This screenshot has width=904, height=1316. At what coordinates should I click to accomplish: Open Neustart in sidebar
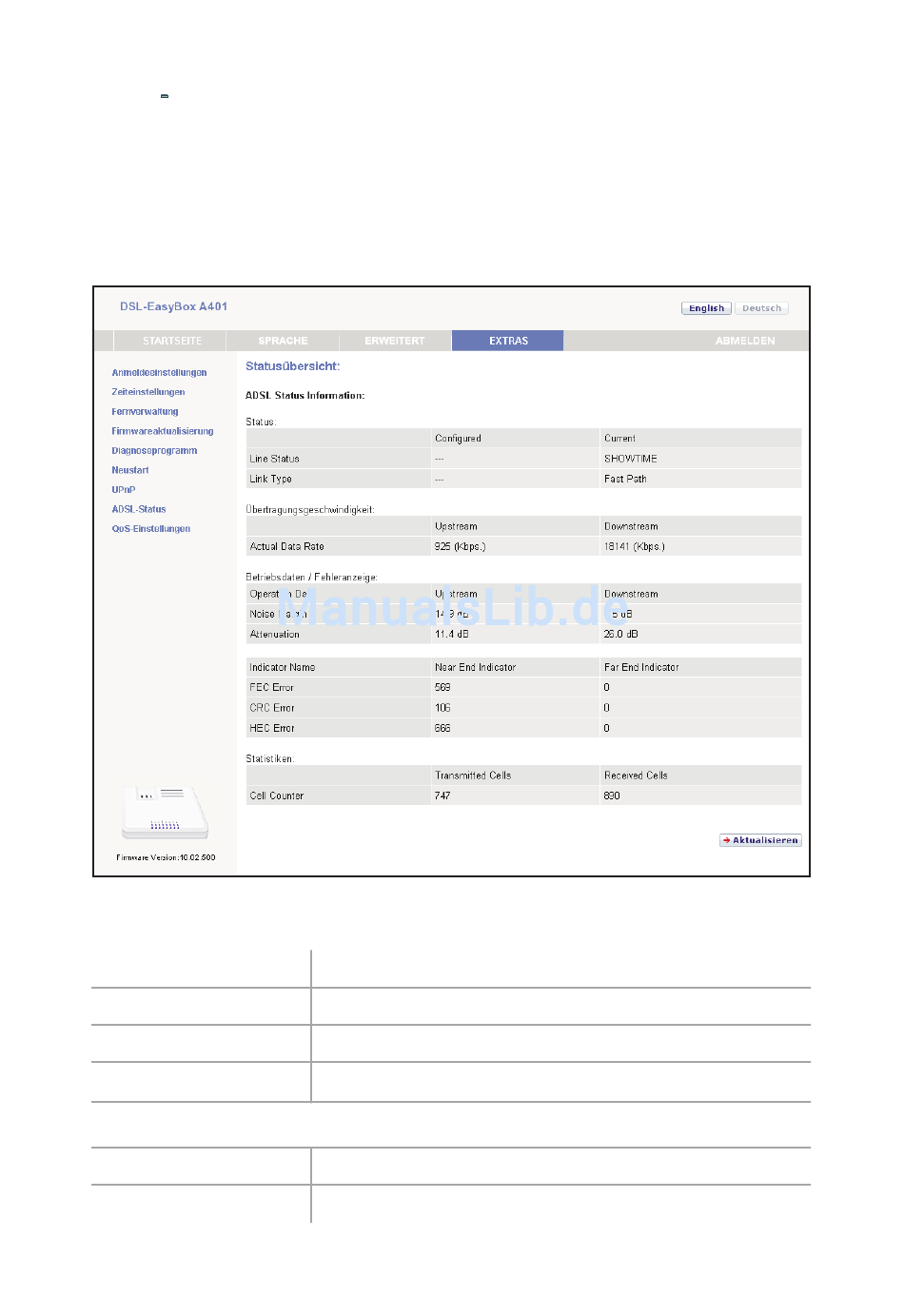[130, 470]
